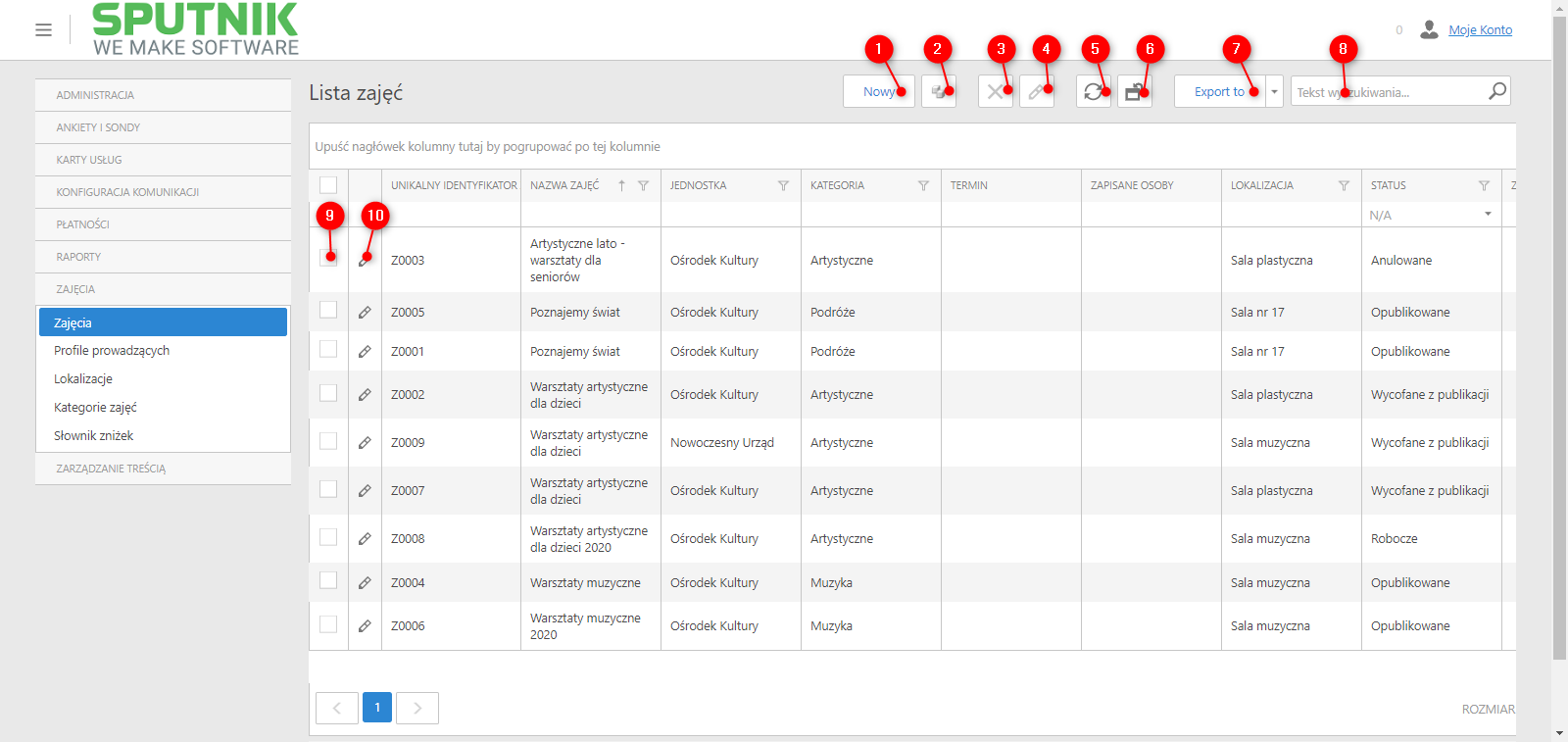Click the copy icon next to Nowy
The image size is (1568, 742).
pyautogui.click(x=939, y=91)
